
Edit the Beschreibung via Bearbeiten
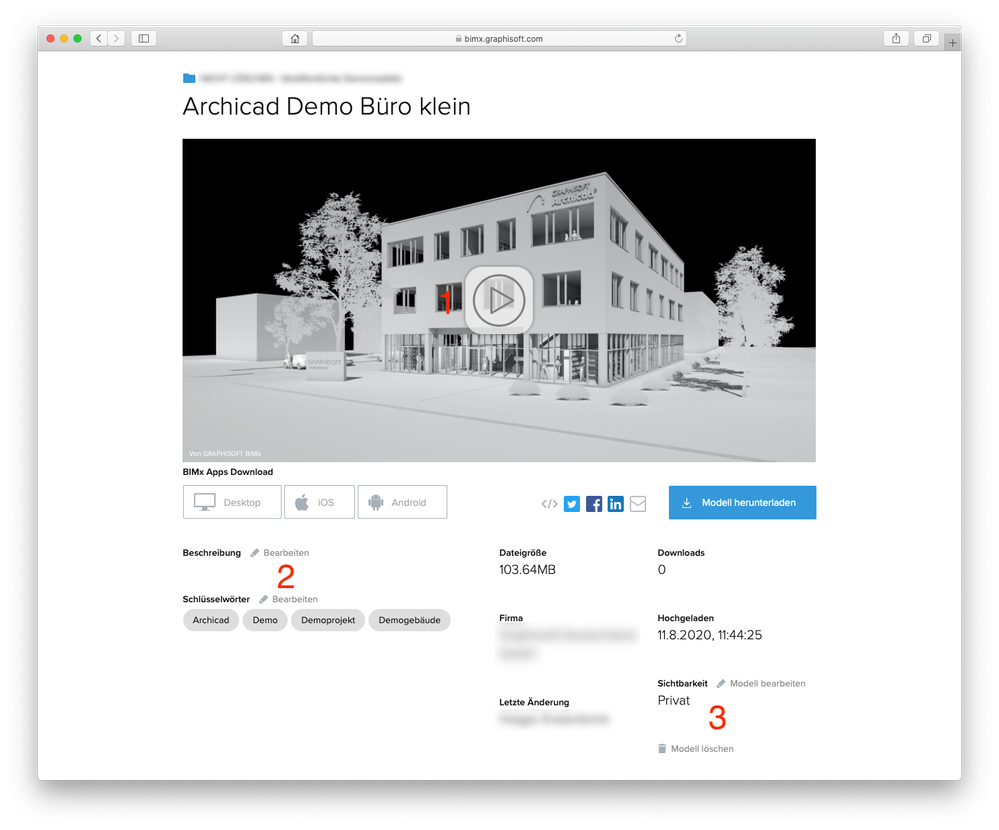[280, 553]
